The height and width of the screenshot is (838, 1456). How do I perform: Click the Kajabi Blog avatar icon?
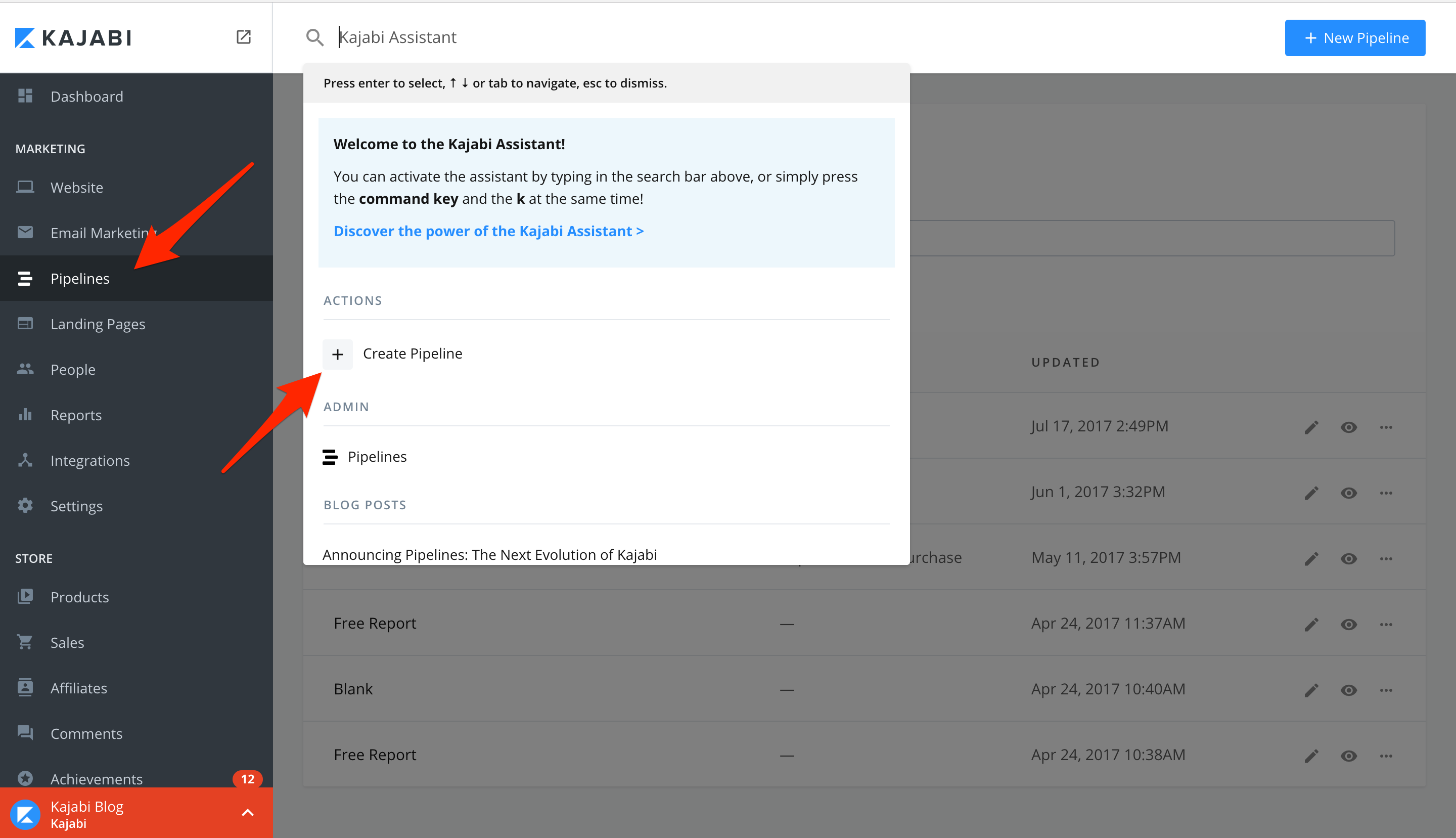click(x=25, y=814)
